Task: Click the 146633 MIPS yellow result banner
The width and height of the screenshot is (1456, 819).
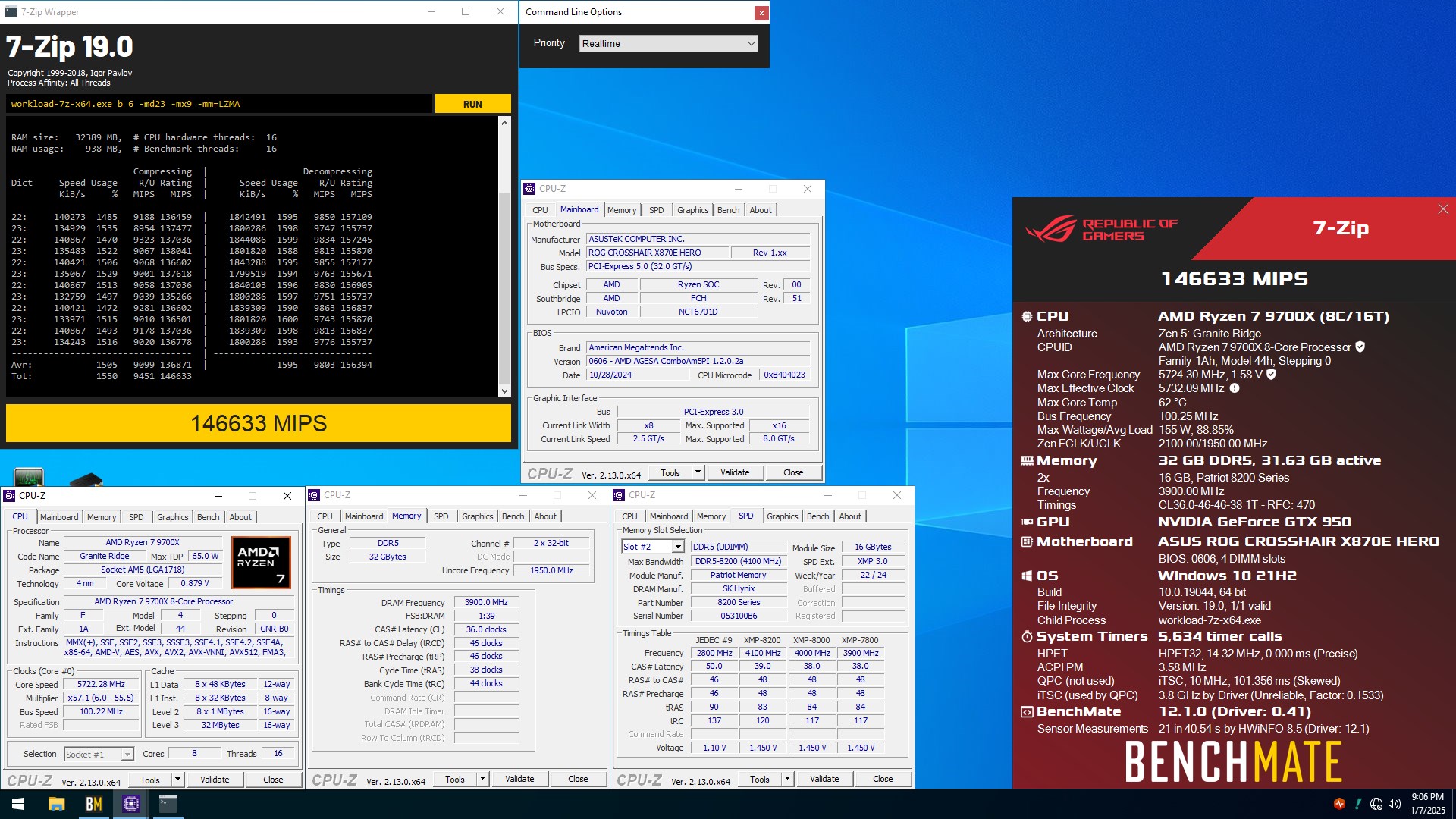Action: (x=259, y=423)
